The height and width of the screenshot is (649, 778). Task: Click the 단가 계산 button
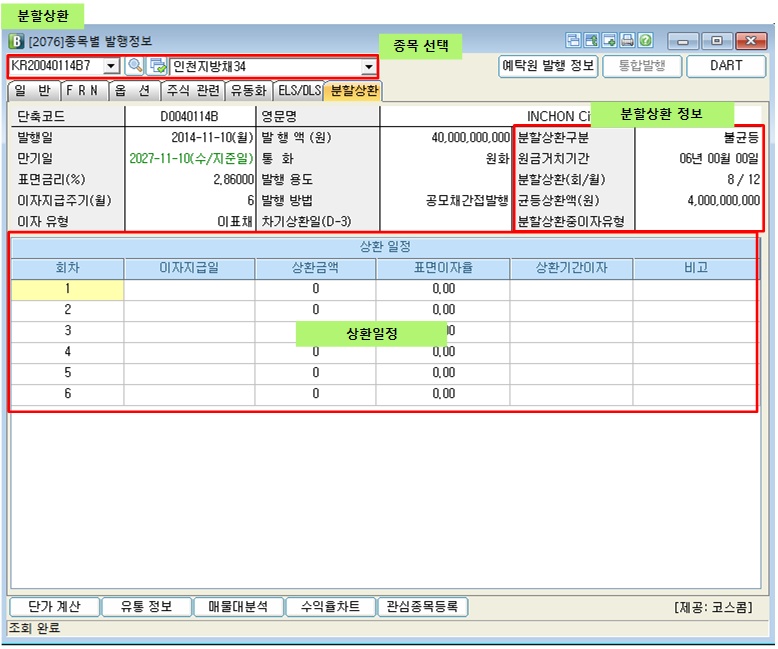54,607
